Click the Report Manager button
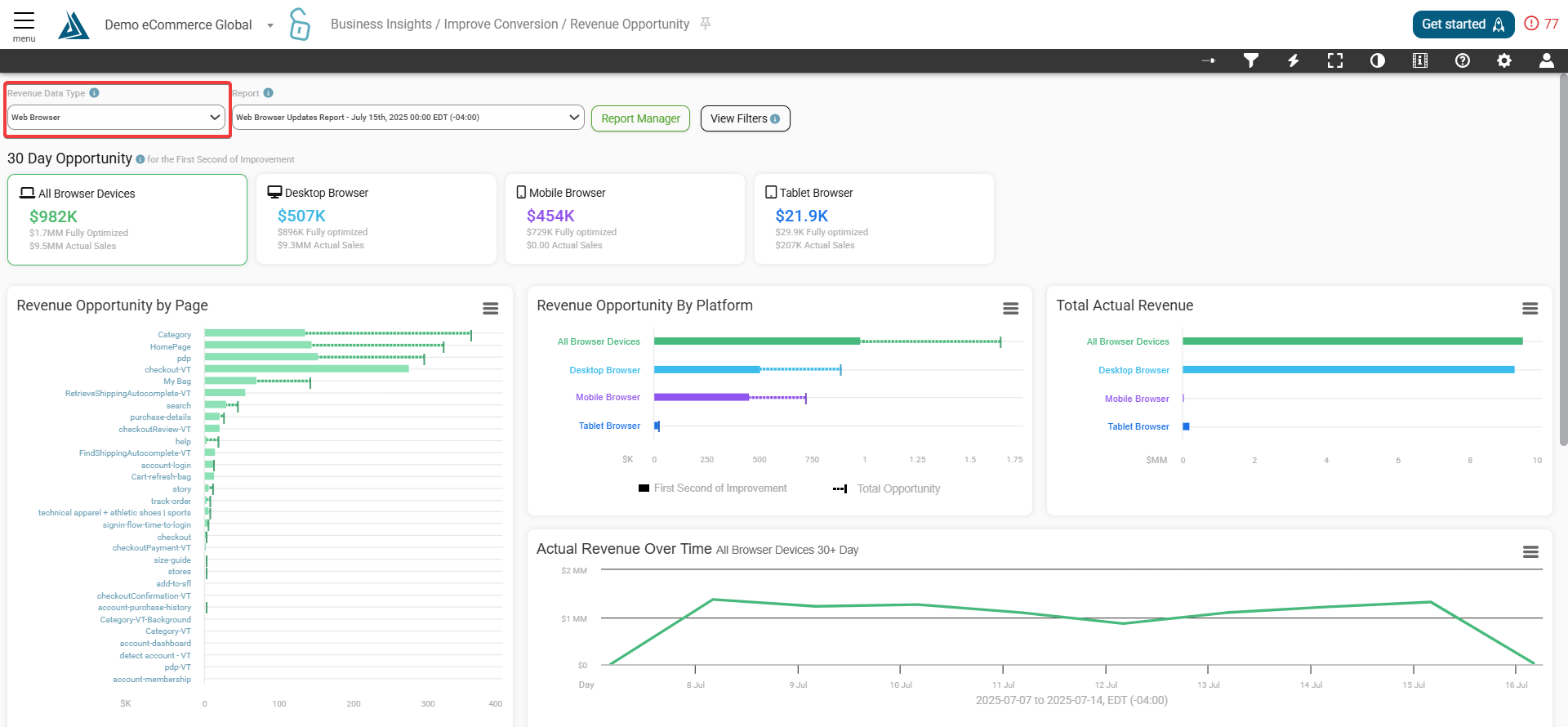1568x727 pixels. pos(640,118)
